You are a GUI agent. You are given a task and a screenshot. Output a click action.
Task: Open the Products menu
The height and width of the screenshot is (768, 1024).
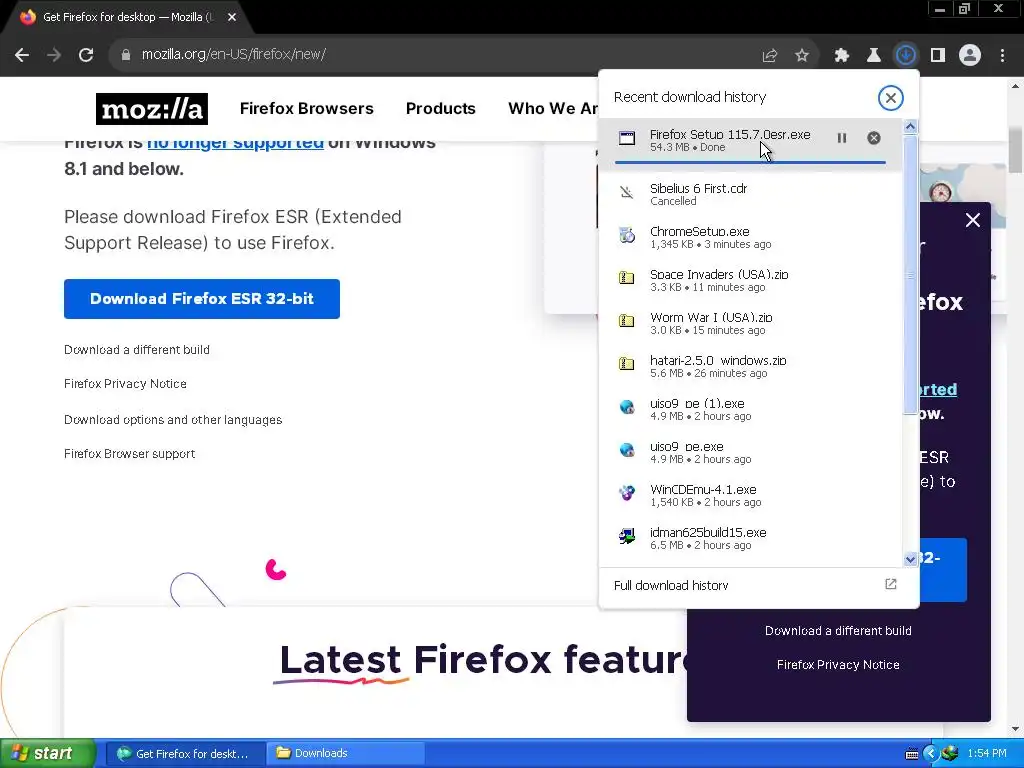pyautogui.click(x=441, y=108)
